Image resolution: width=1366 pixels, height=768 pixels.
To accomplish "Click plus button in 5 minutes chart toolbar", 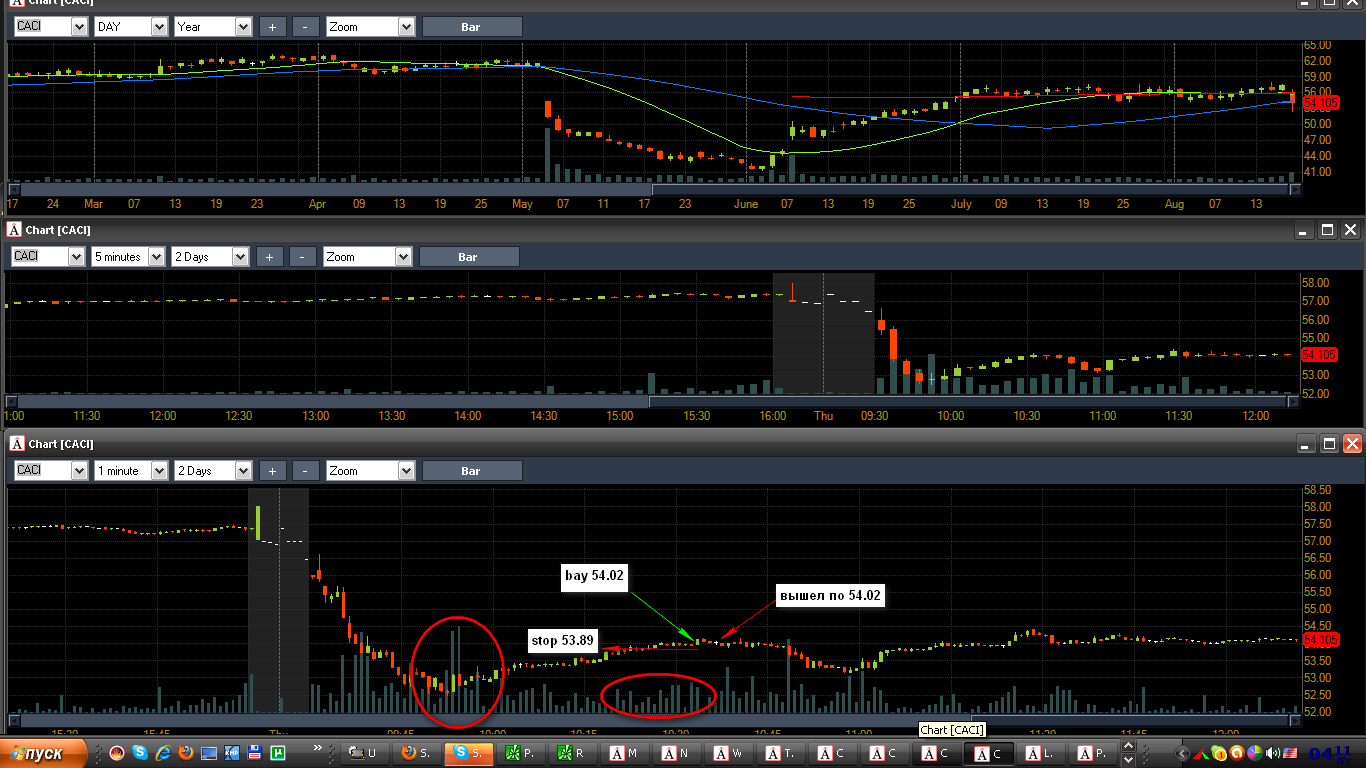I will click(x=269, y=257).
